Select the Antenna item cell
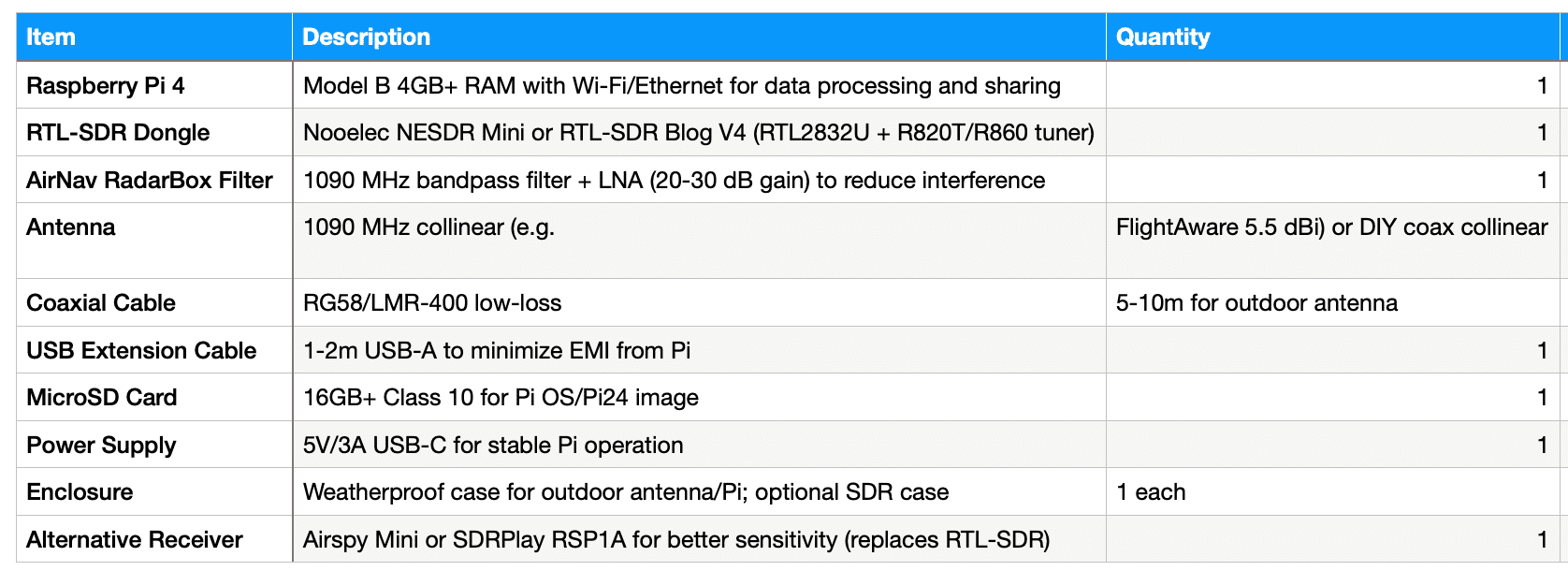Viewport: 1568px width, 571px height. 71,227
